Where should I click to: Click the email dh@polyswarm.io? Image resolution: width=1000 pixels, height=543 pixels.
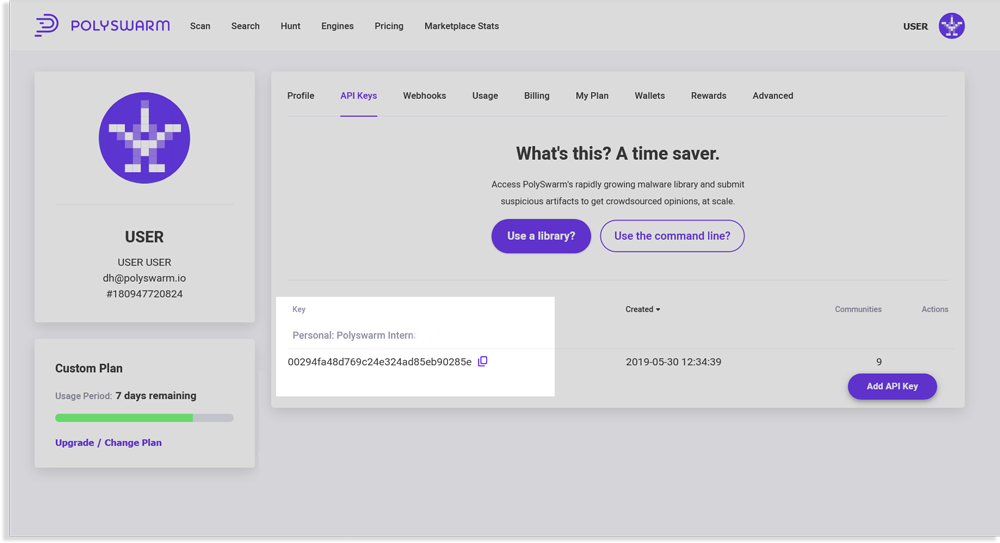click(144, 278)
